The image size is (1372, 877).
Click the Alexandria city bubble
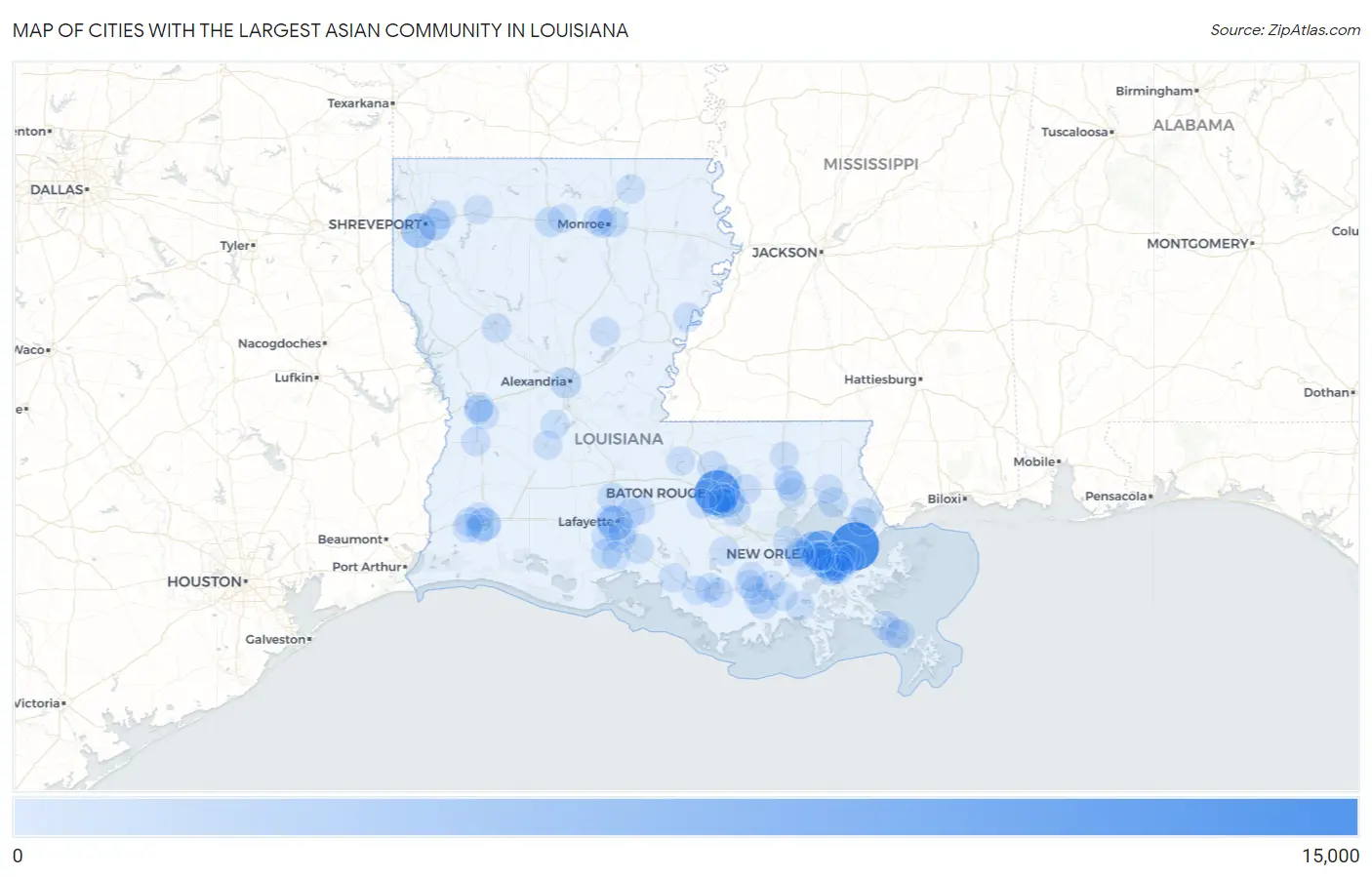(566, 381)
